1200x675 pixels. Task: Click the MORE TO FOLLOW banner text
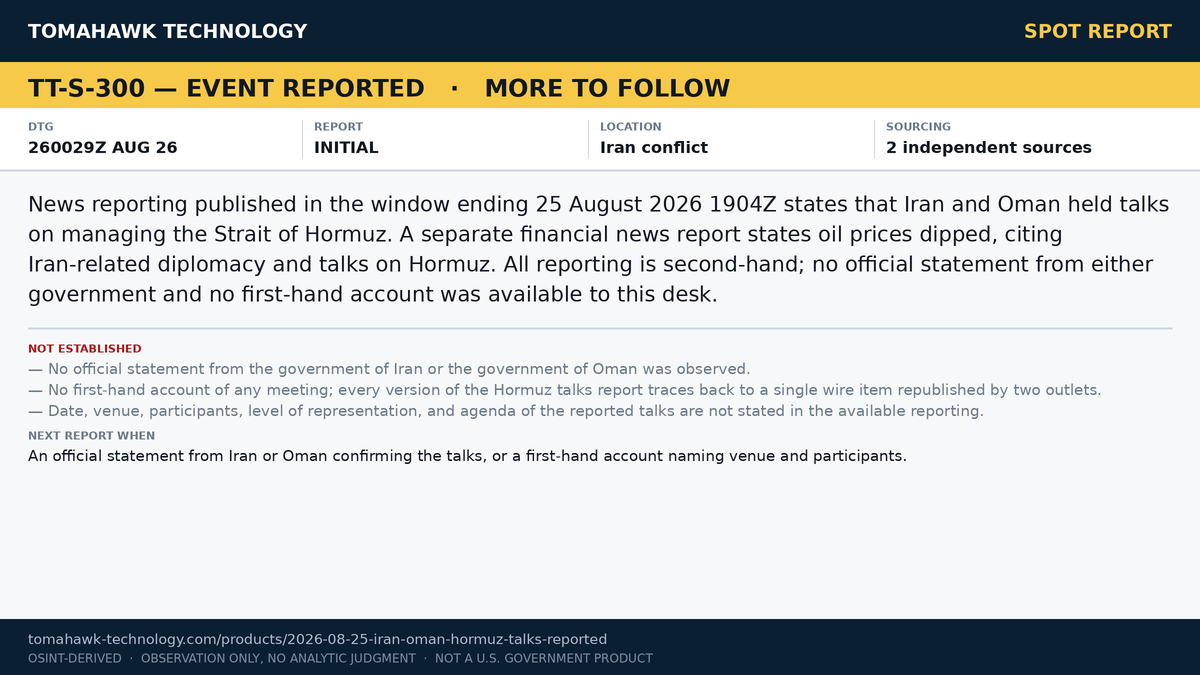click(x=607, y=88)
